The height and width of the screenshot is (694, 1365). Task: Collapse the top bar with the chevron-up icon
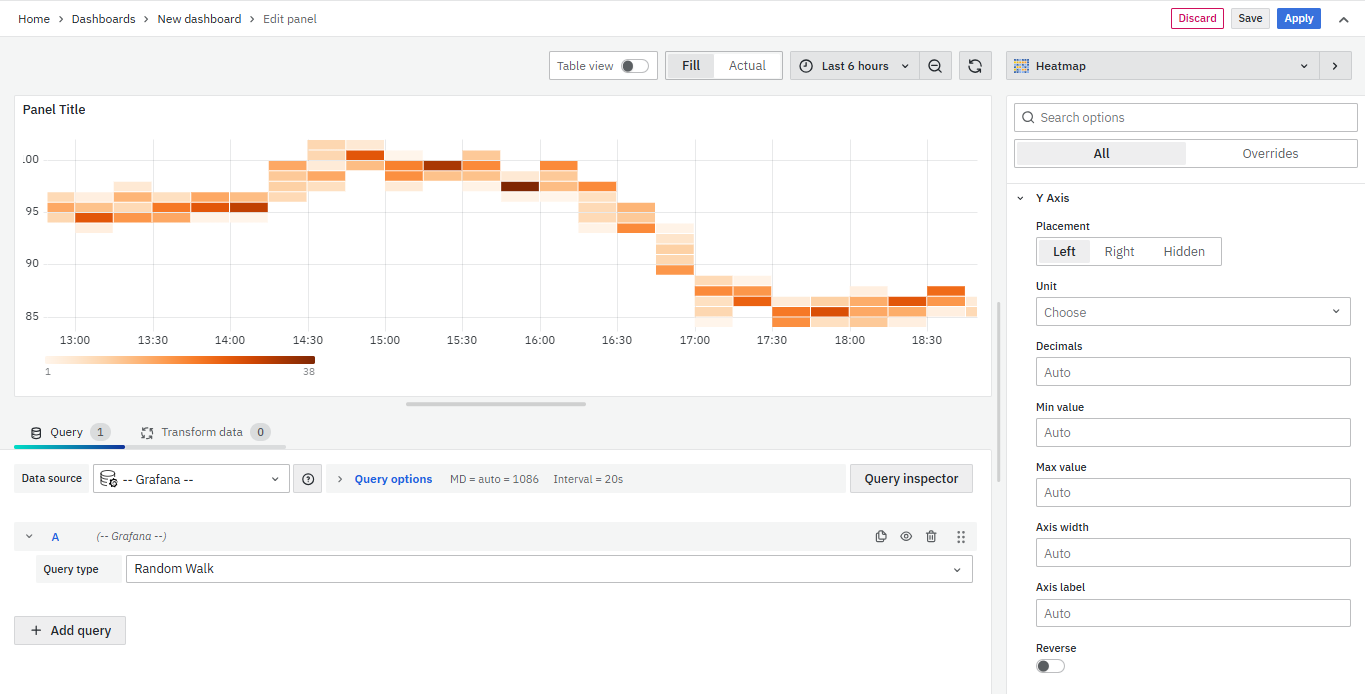(x=1343, y=19)
